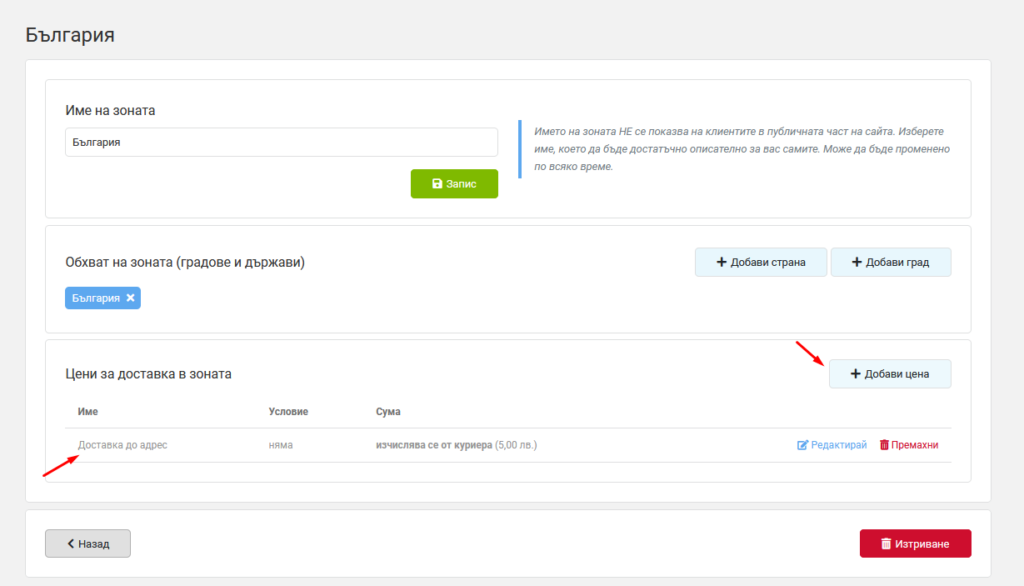Image resolution: width=1024 pixels, height=586 pixels.
Task: Click the няма condition cell
Action: click(281, 445)
